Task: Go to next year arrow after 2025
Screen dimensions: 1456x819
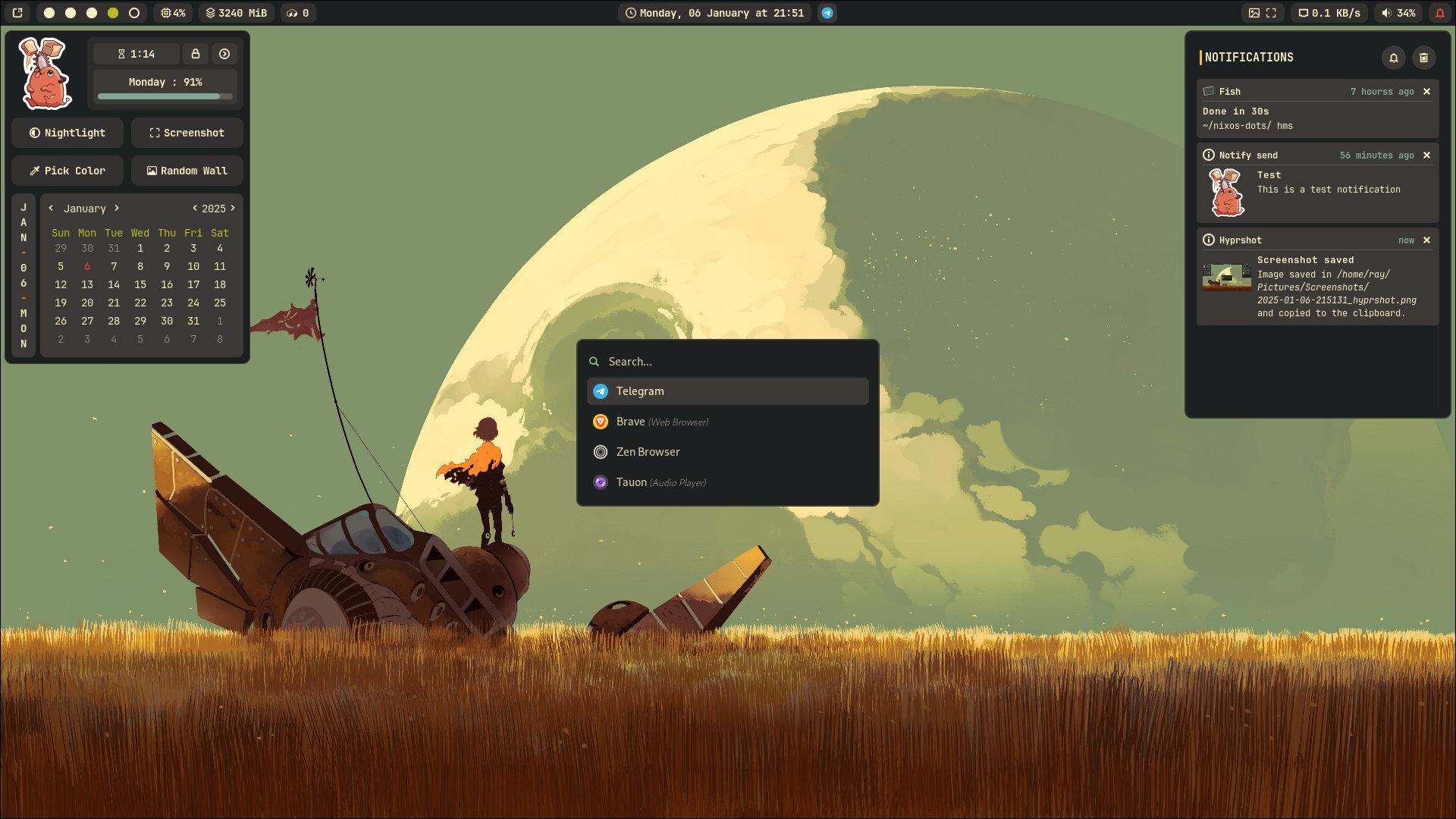Action: pyautogui.click(x=233, y=208)
